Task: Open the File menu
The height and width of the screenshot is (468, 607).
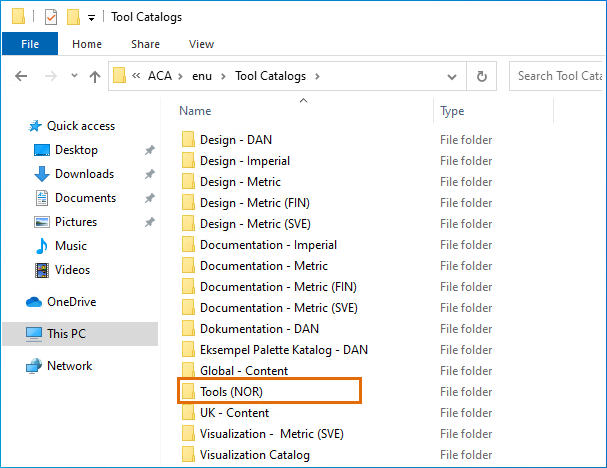Action: tap(30, 44)
